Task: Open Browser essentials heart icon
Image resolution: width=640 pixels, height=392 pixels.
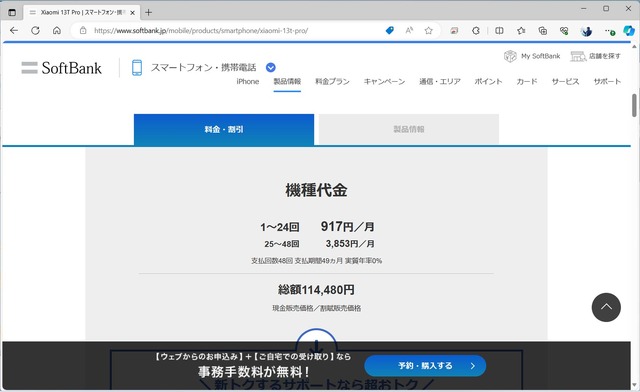Action: [x=564, y=31]
